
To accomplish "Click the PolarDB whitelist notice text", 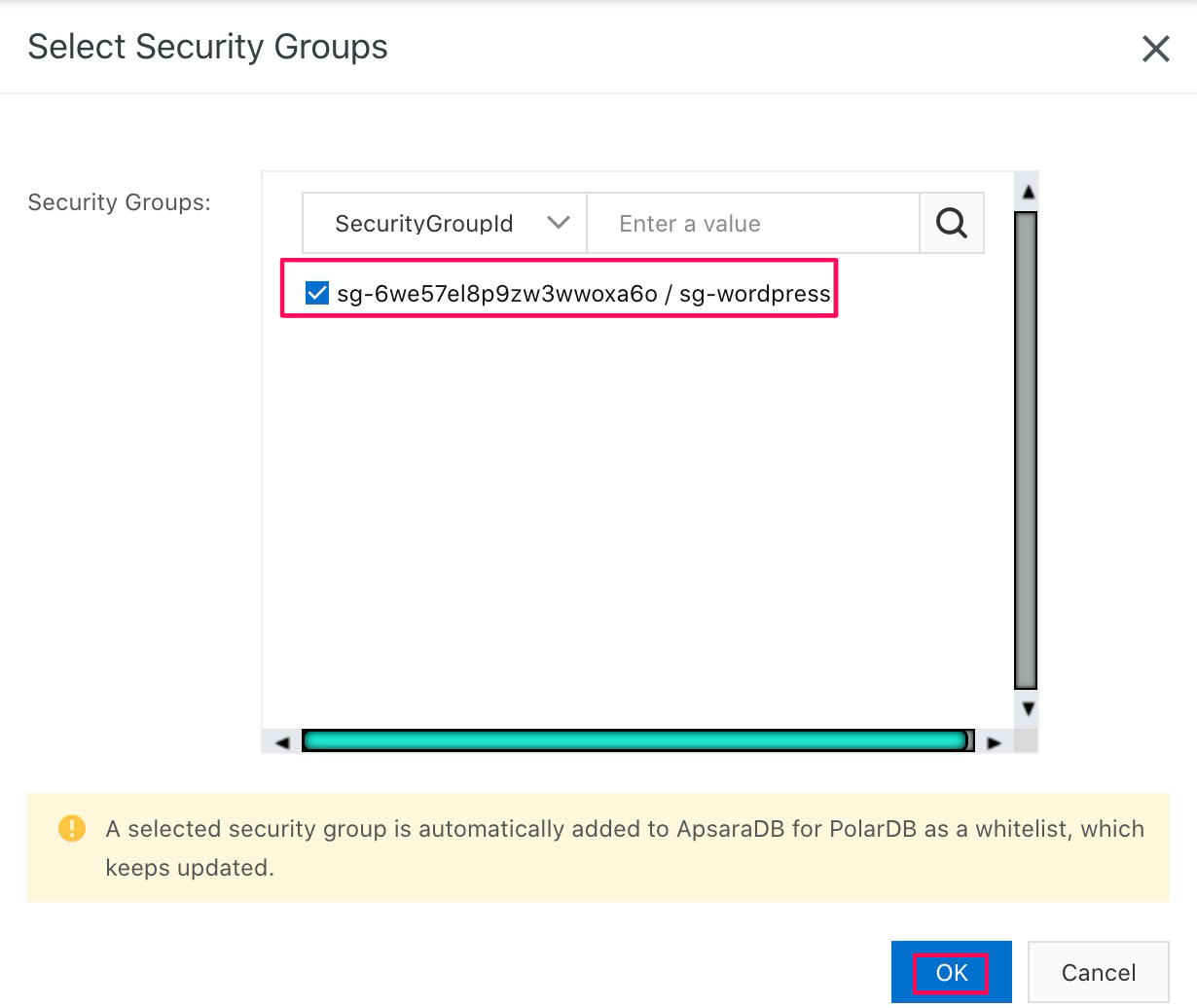I will [625, 847].
